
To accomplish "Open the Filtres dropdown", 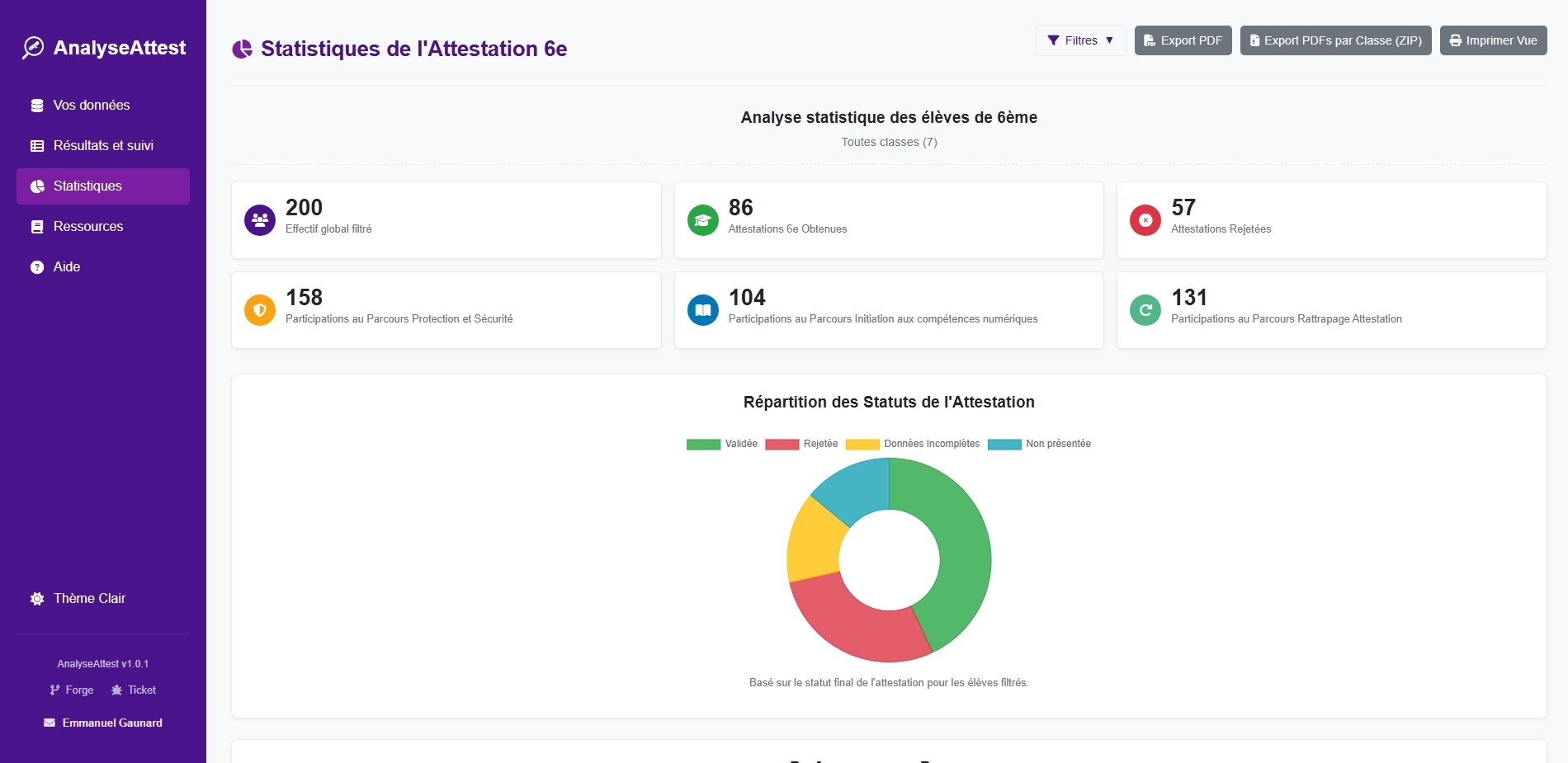I will tap(1080, 40).
